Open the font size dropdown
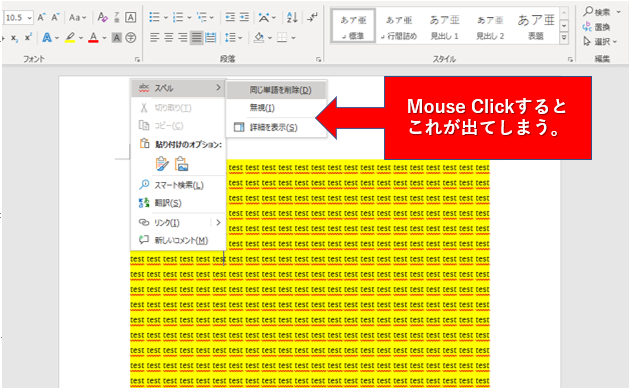Viewport: 629px width, 388px height. tap(29, 18)
